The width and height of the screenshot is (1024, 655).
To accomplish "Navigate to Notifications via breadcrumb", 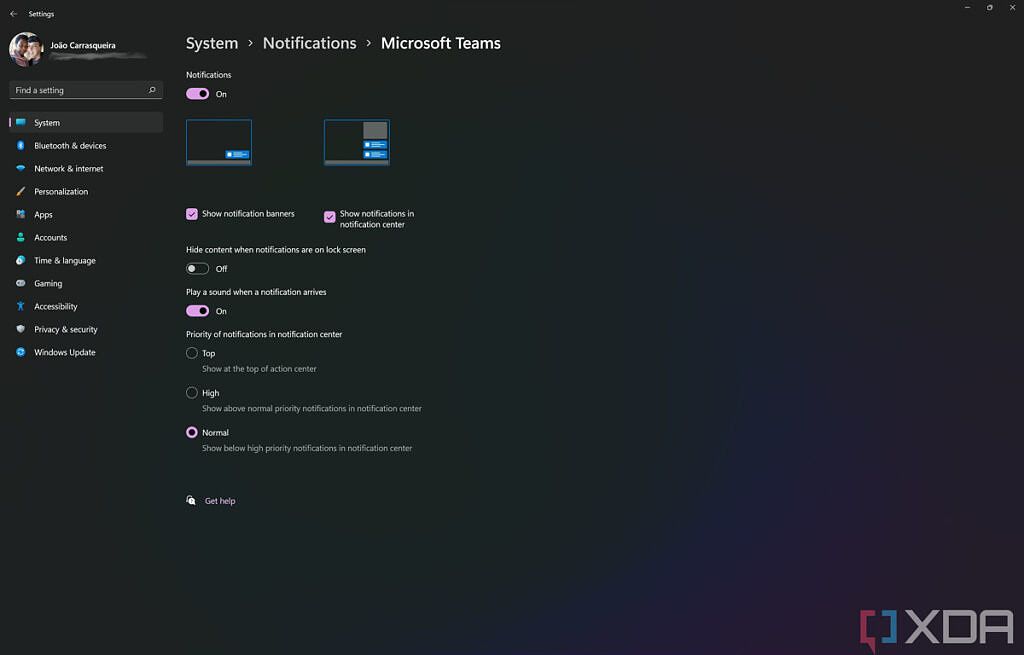I will click(309, 43).
